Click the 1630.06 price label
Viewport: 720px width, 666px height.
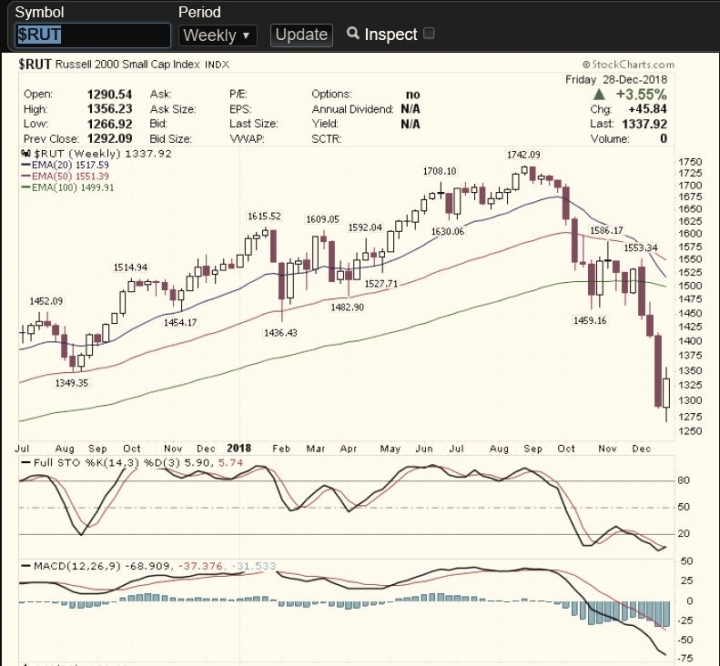(x=448, y=231)
